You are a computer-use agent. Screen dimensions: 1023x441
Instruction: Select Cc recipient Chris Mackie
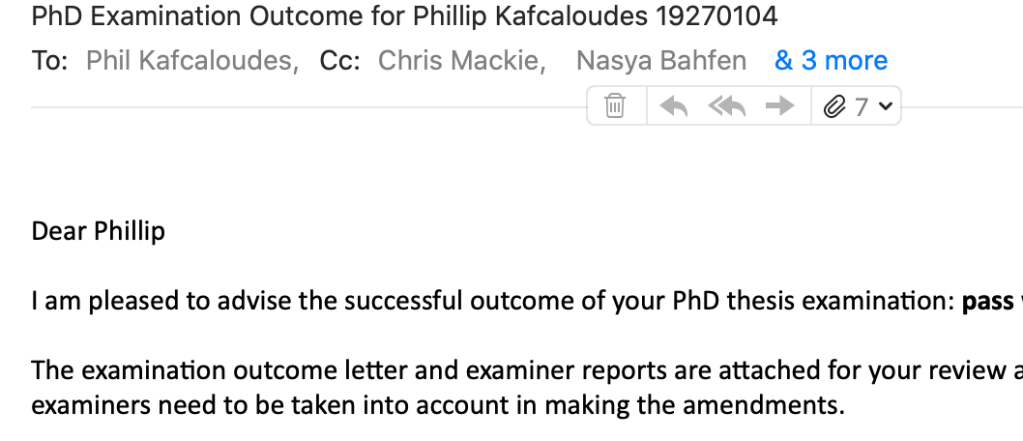click(460, 61)
